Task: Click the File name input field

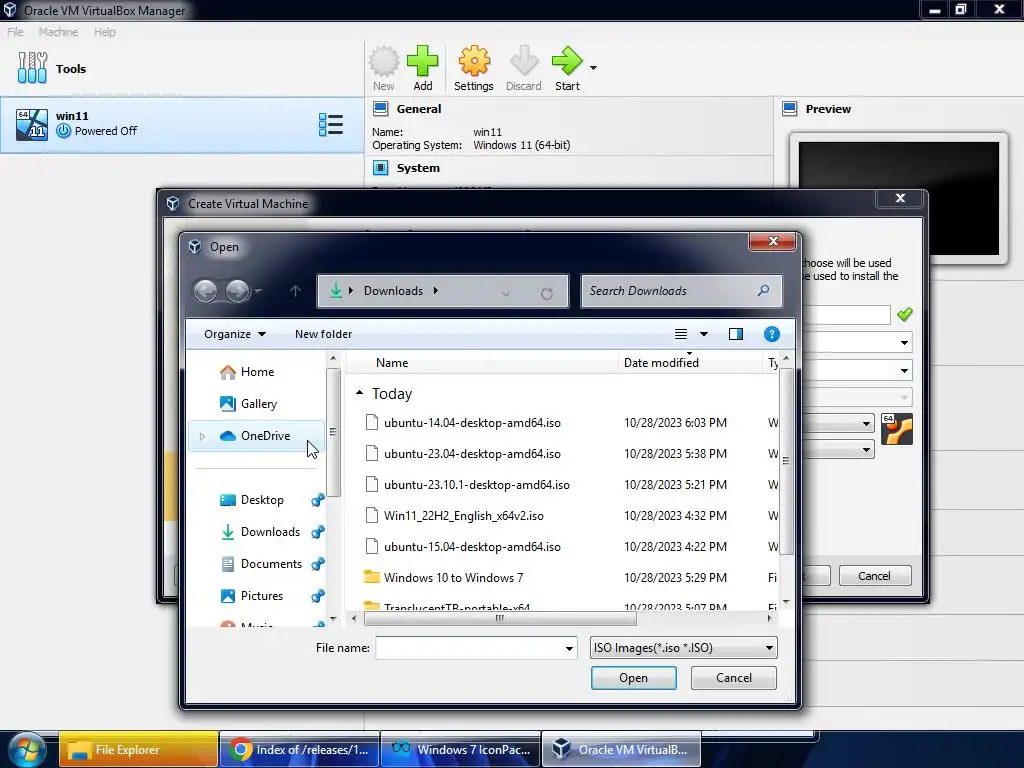Action: (x=469, y=648)
